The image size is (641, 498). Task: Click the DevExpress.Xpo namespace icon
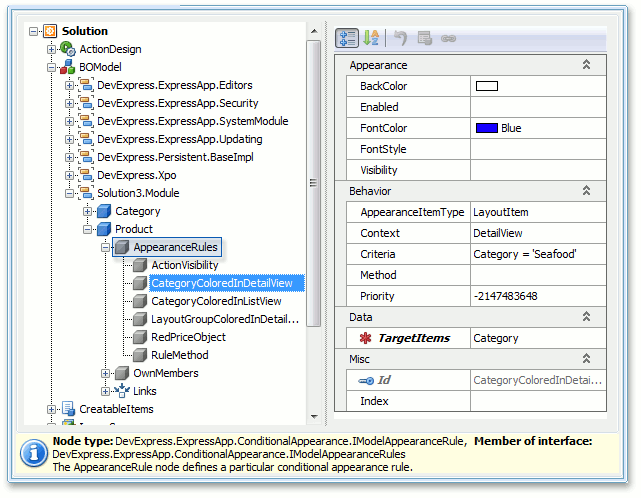tap(86, 175)
